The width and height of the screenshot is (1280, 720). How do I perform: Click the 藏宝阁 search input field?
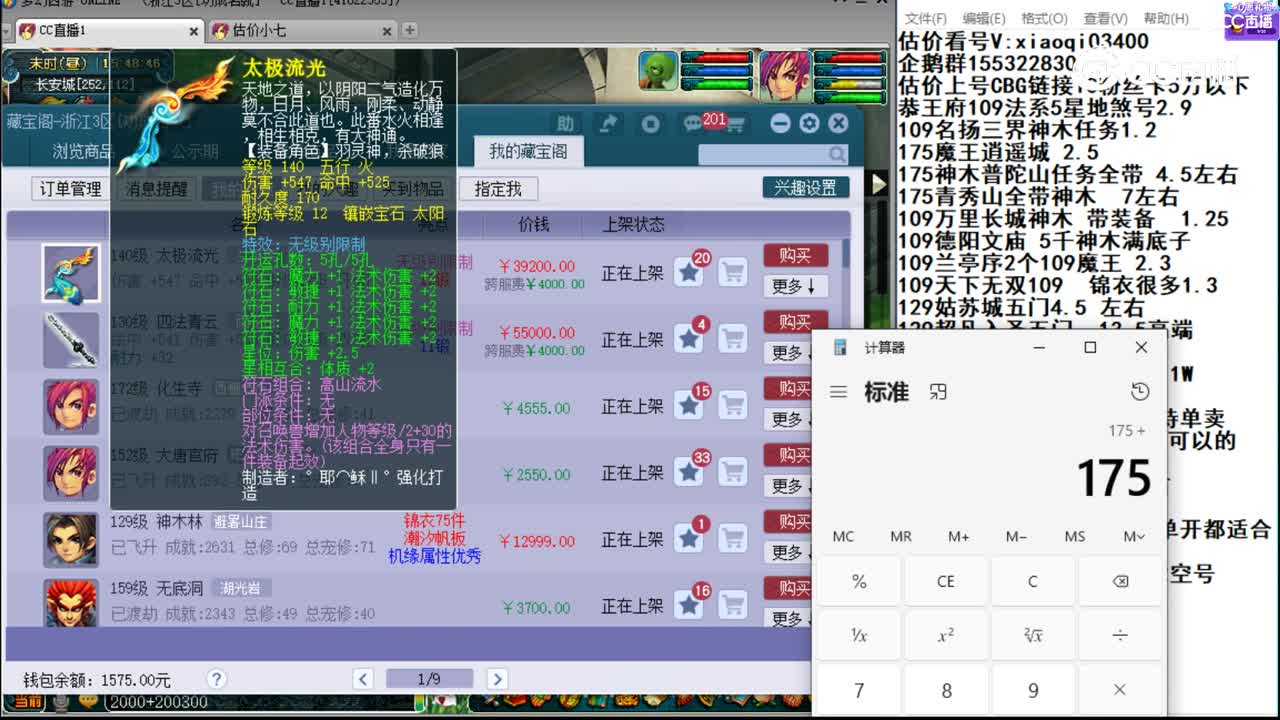tap(764, 154)
